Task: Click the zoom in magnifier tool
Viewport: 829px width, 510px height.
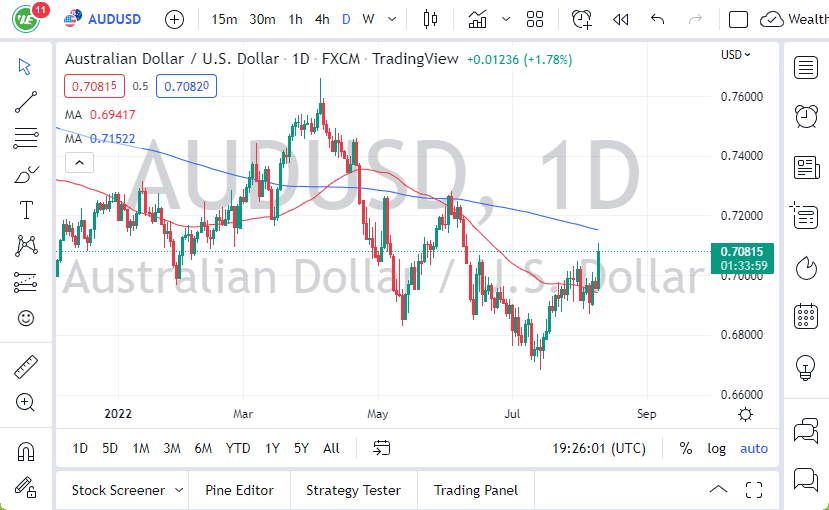Action: 26,402
